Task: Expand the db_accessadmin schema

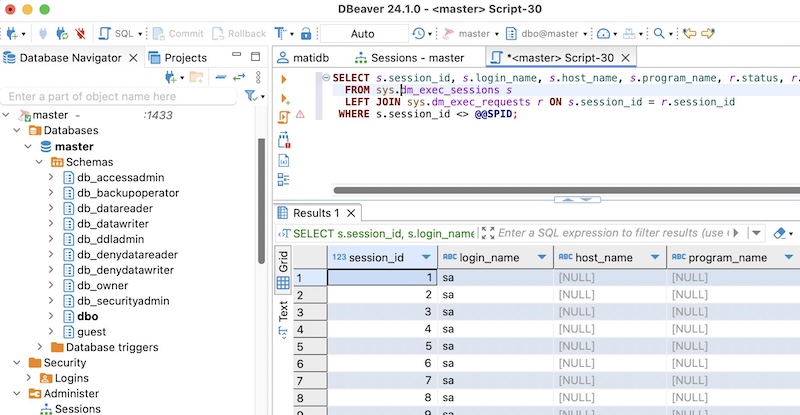Action: tap(51, 177)
